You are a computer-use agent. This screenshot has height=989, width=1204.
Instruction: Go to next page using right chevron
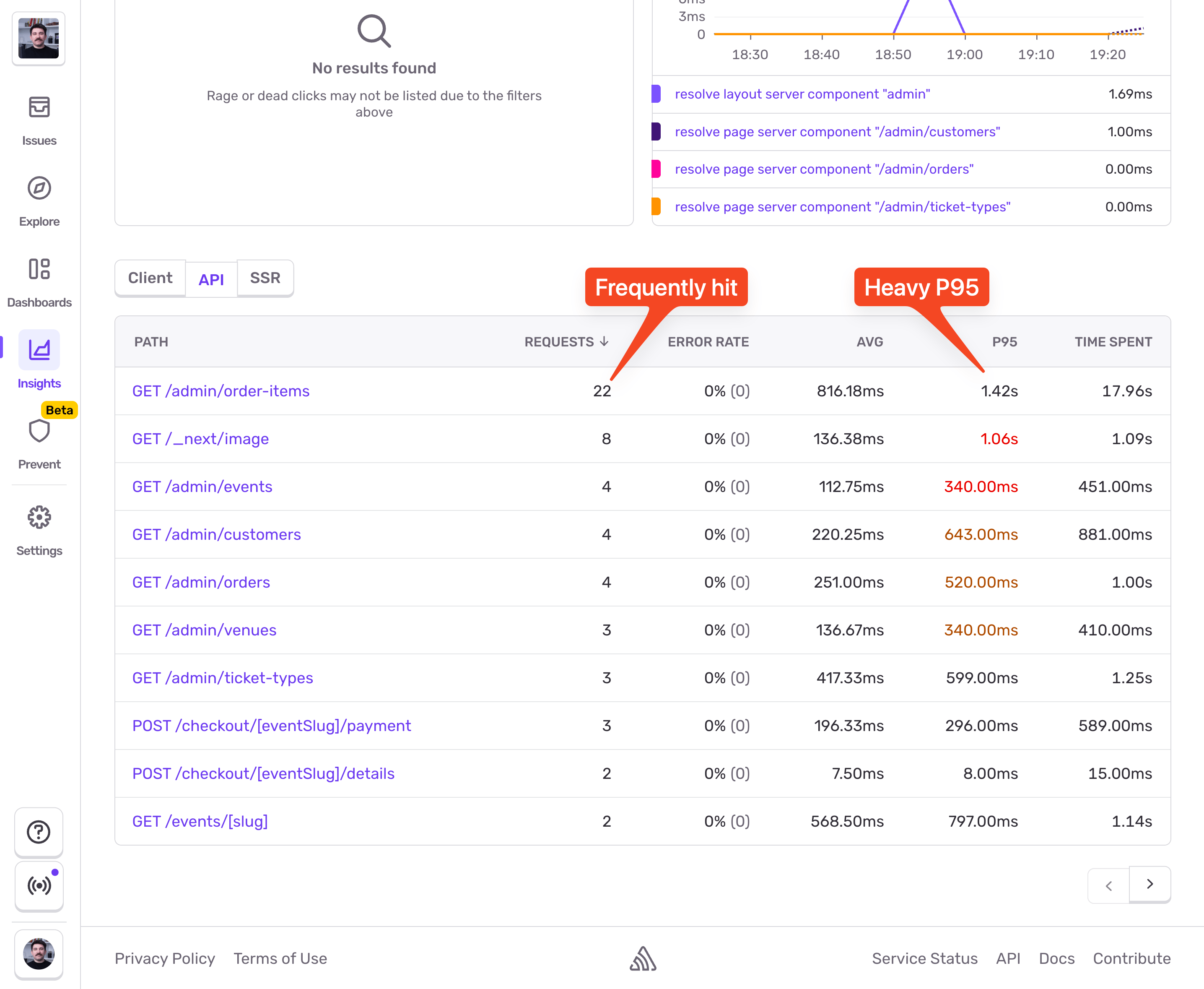pos(1150,885)
